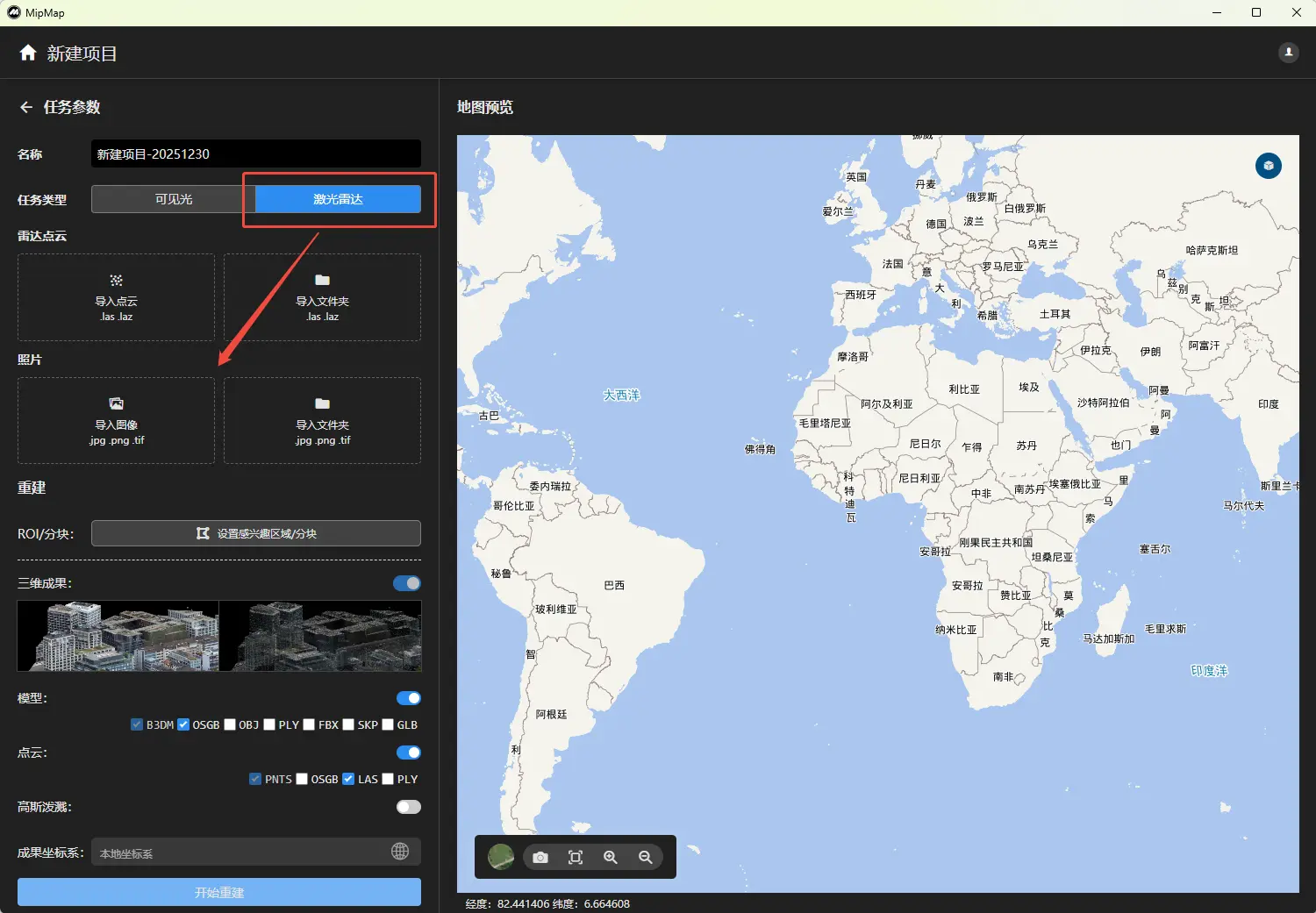Click the camera screenshot icon on map toolbar
Screen dimensions: 1316x913
point(540,857)
